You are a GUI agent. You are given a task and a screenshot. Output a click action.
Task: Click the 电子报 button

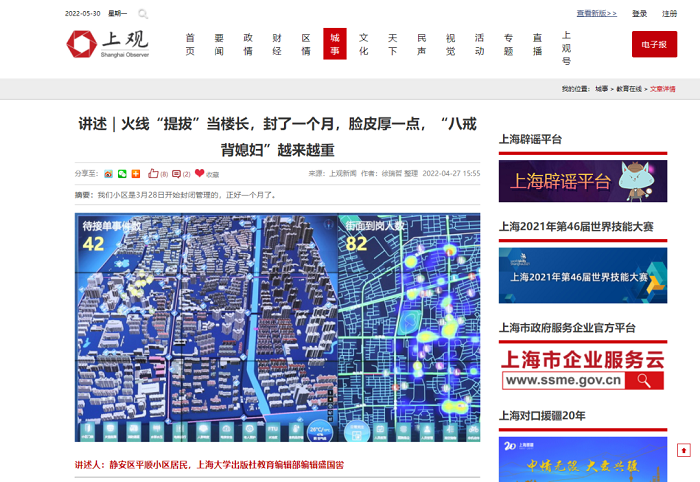point(654,44)
